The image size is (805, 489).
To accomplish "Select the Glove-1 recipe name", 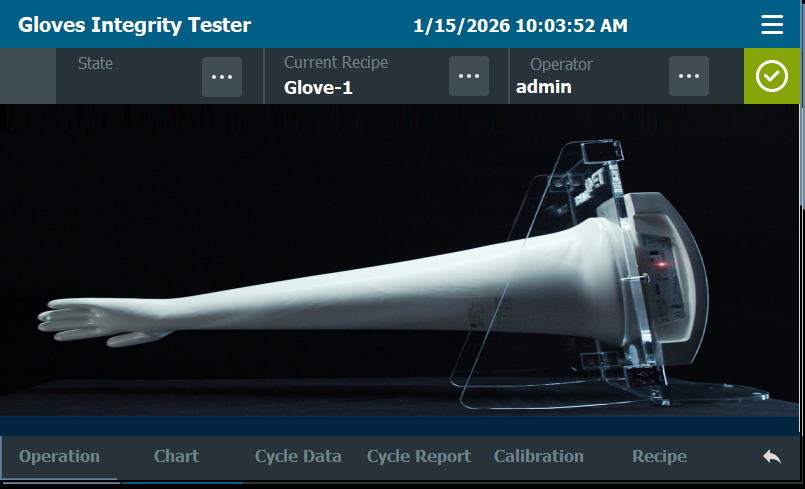I will [318, 88].
